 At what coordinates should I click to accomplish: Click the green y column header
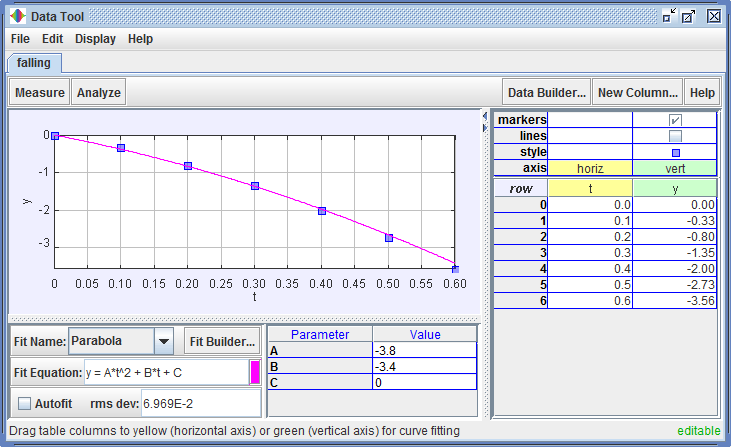675,188
